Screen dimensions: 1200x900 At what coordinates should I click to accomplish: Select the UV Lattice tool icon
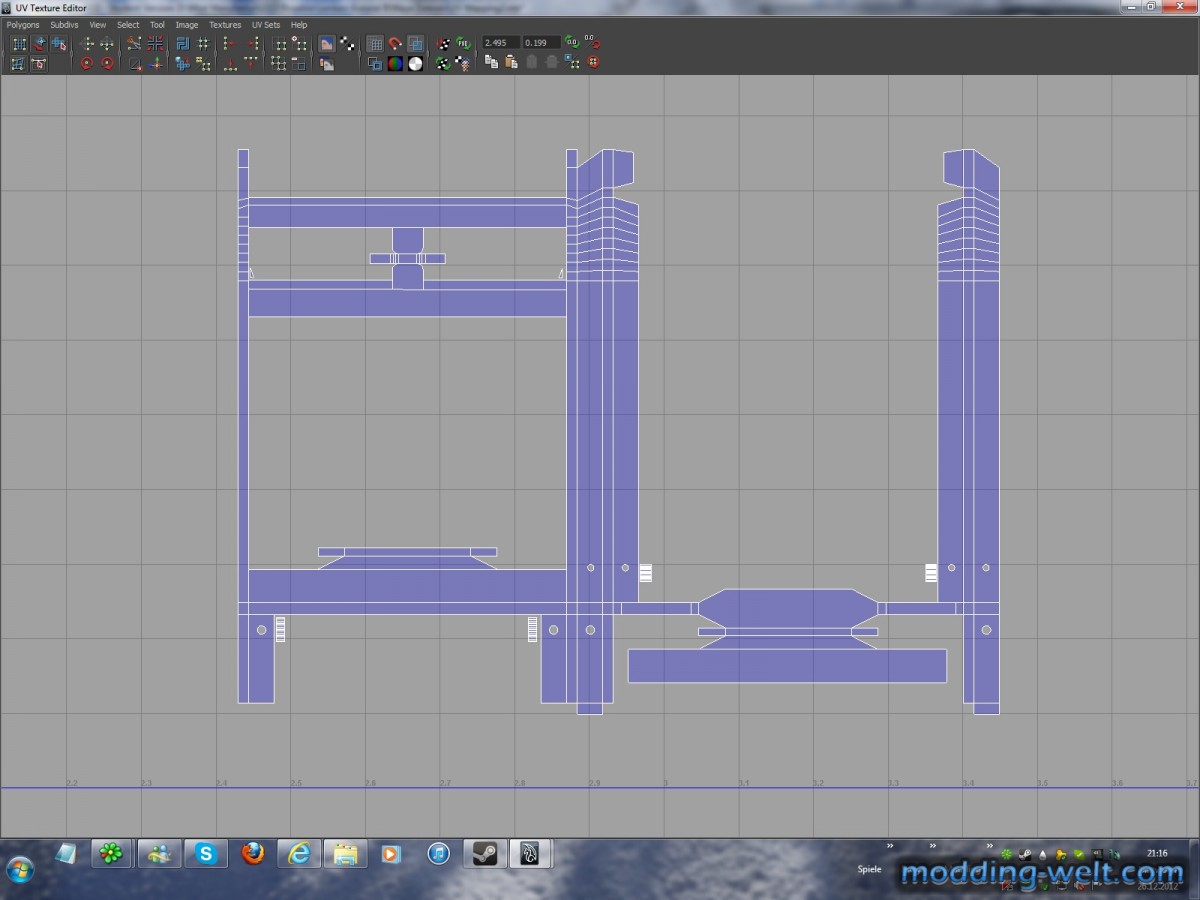(x=19, y=44)
